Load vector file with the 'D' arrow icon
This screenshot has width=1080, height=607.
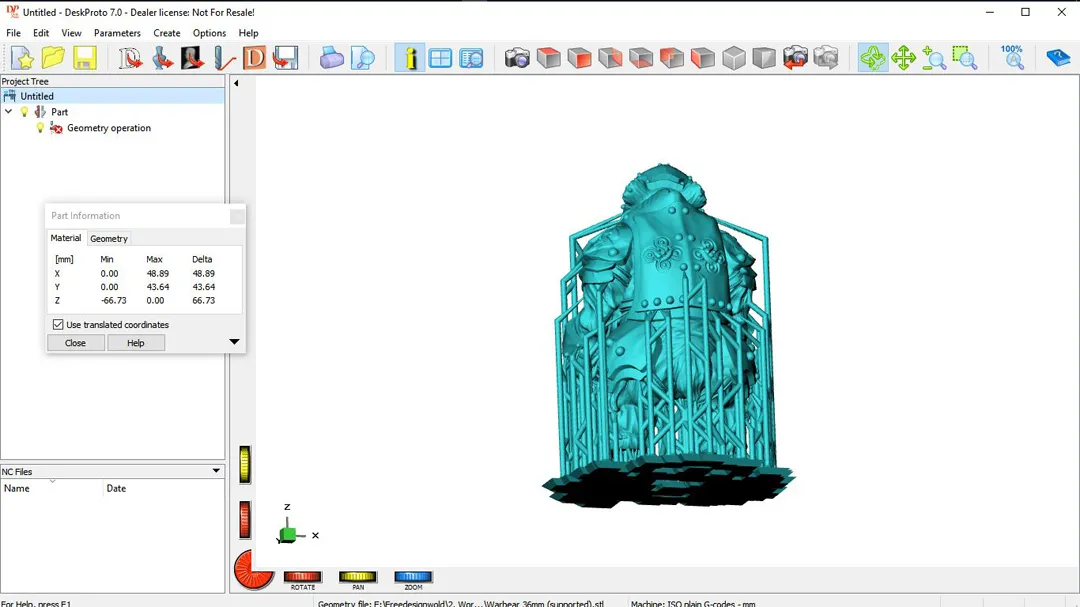[129, 58]
